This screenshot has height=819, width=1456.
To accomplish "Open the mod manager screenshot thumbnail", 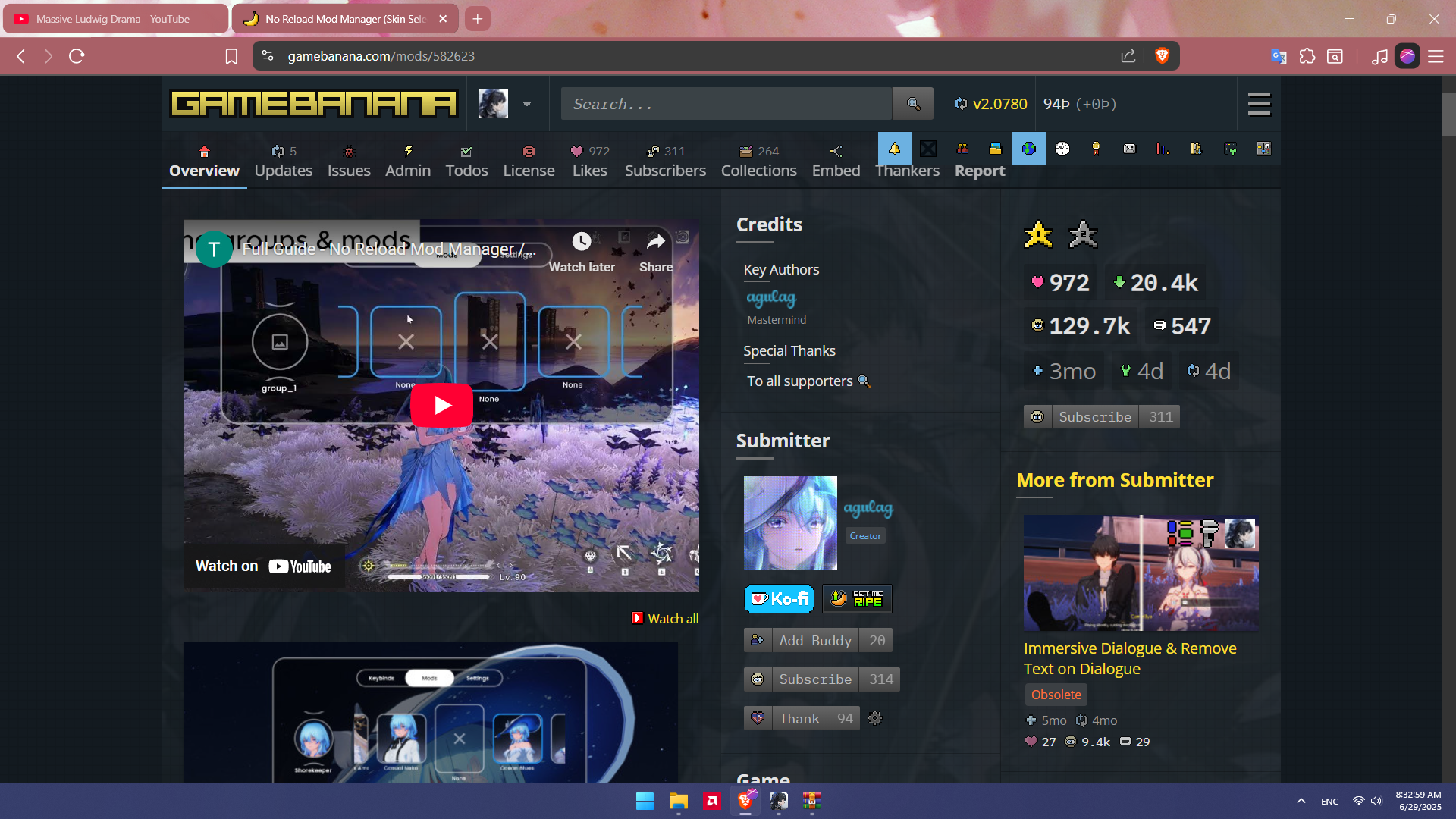I will [x=431, y=712].
